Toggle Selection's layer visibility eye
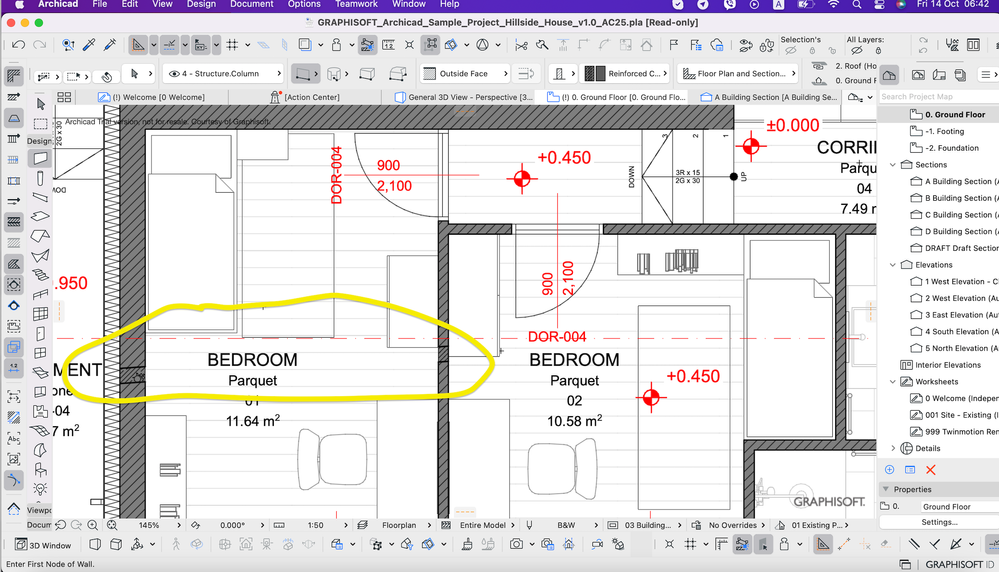The image size is (999, 572). tap(791, 50)
